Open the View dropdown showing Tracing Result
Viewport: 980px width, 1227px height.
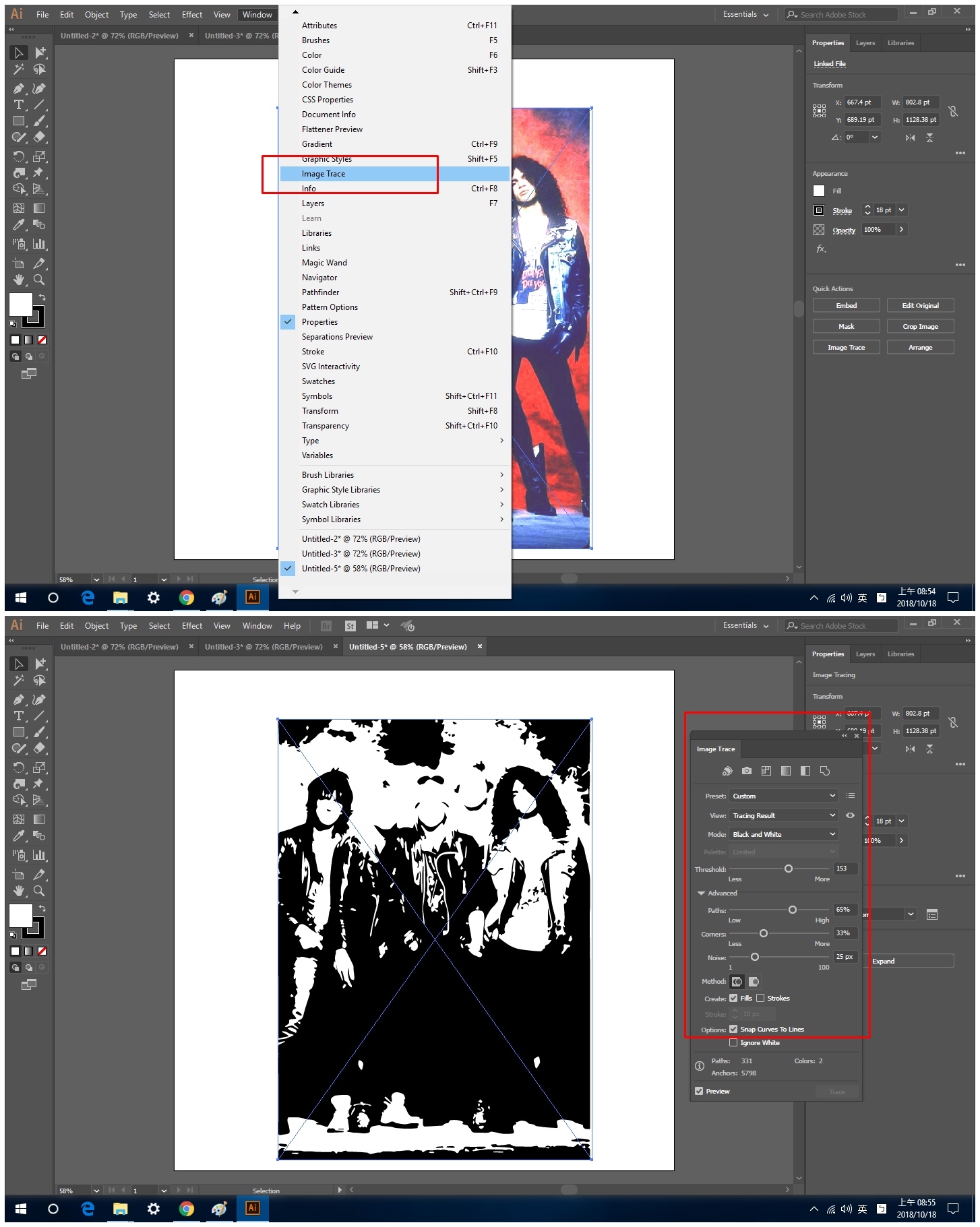click(785, 815)
